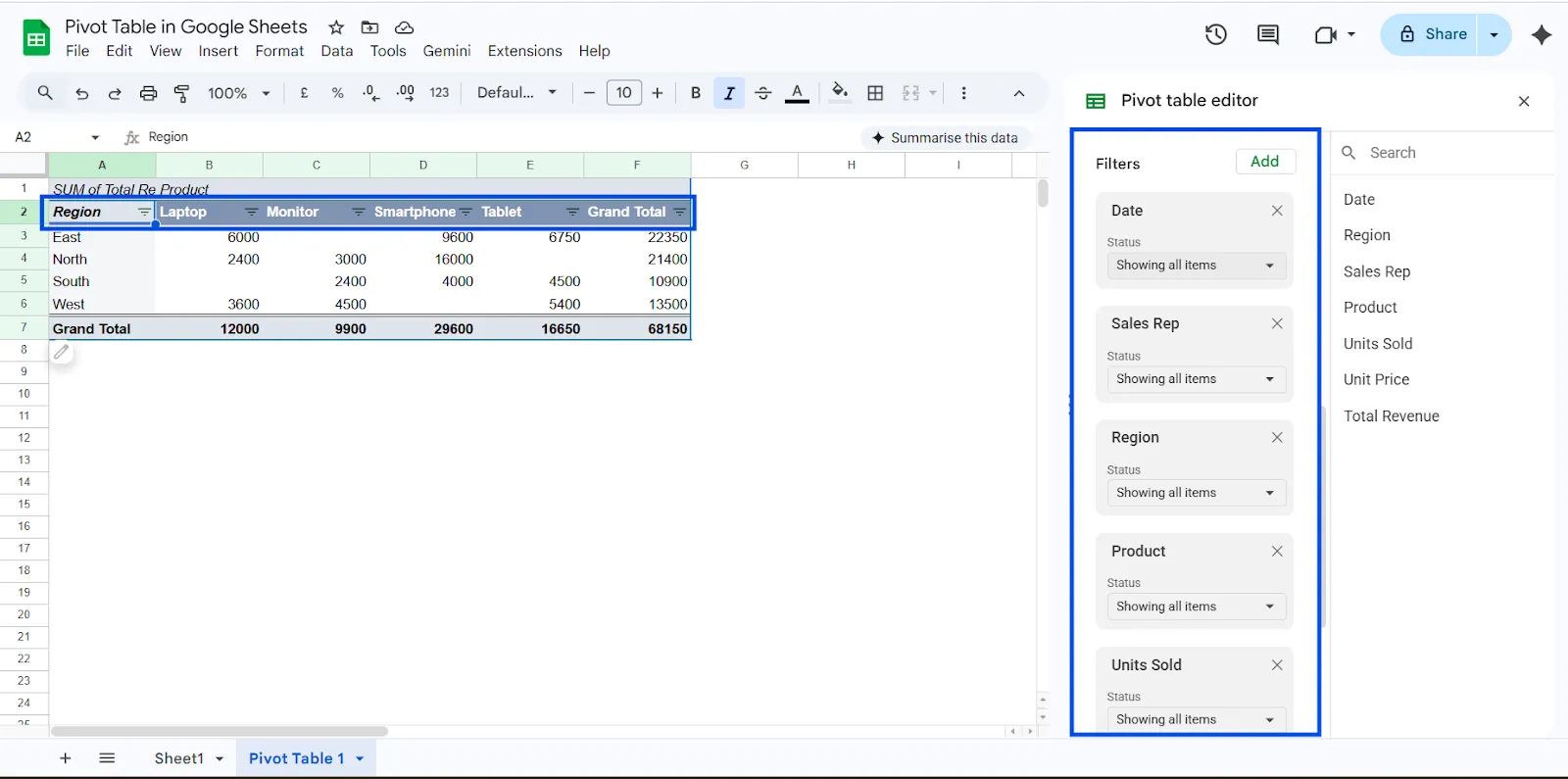Switch to the Sheet1 tab
Screen dimensions: 1568x779
coord(178,758)
